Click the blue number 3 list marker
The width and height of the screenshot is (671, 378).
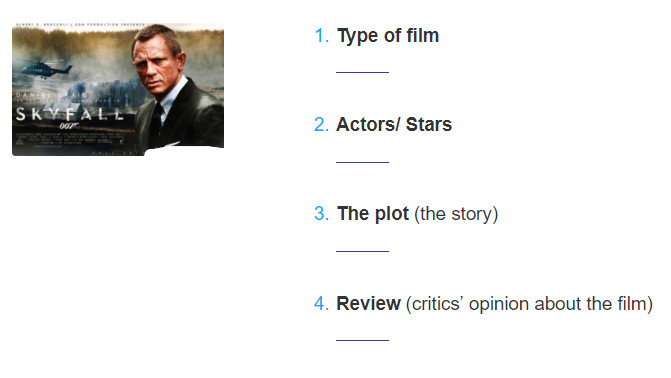321,214
